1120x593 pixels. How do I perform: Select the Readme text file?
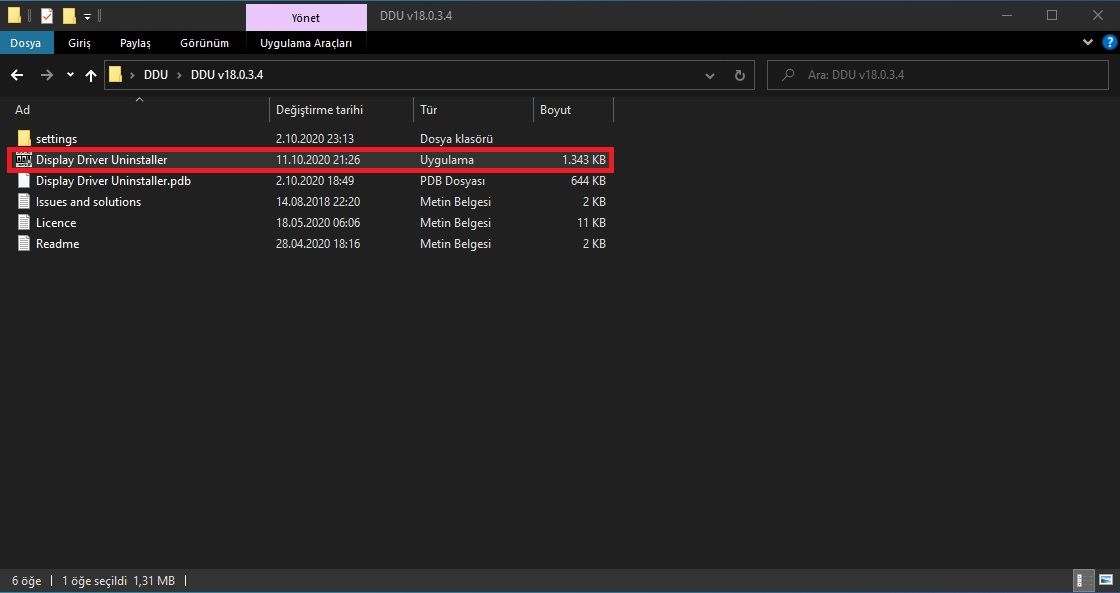coord(57,244)
